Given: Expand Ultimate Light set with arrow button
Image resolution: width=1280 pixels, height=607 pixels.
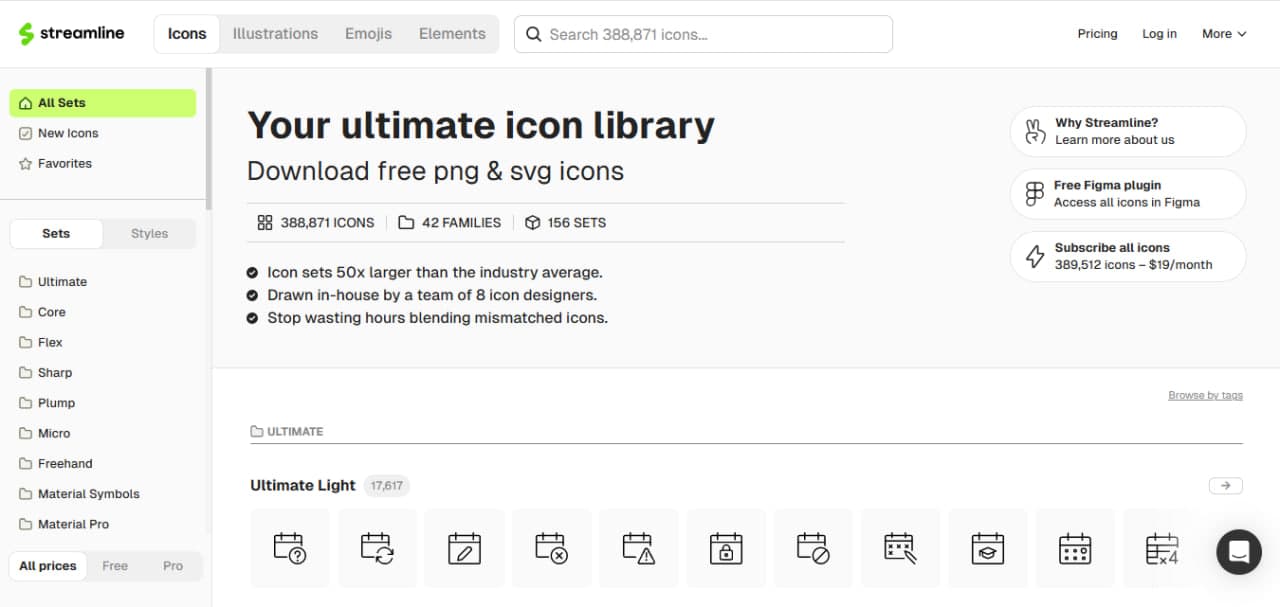Looking at the screenshot, I should click(1226, 486).
